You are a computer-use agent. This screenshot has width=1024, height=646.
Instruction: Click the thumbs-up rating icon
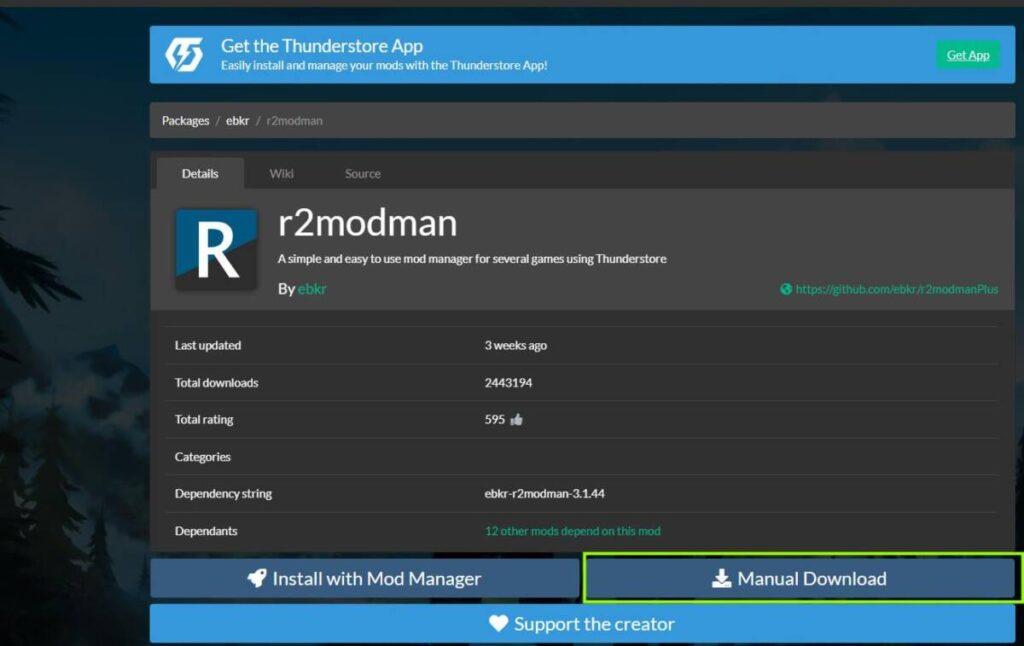pos(517,420)
